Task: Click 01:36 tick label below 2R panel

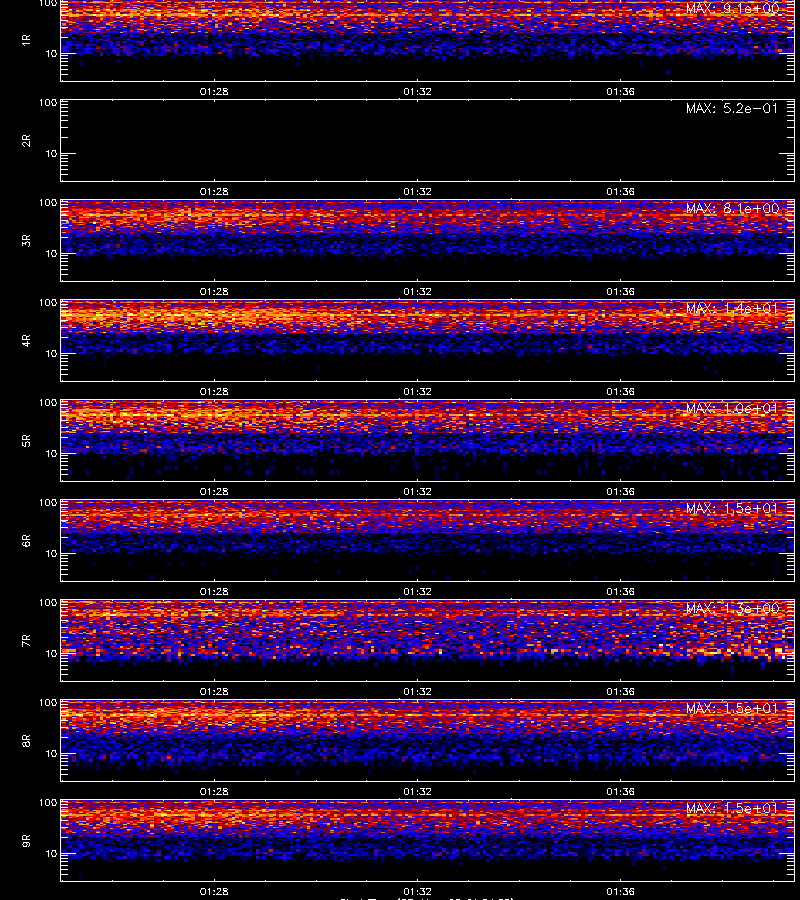Action: pyautogui.click(x=620, y=192)
